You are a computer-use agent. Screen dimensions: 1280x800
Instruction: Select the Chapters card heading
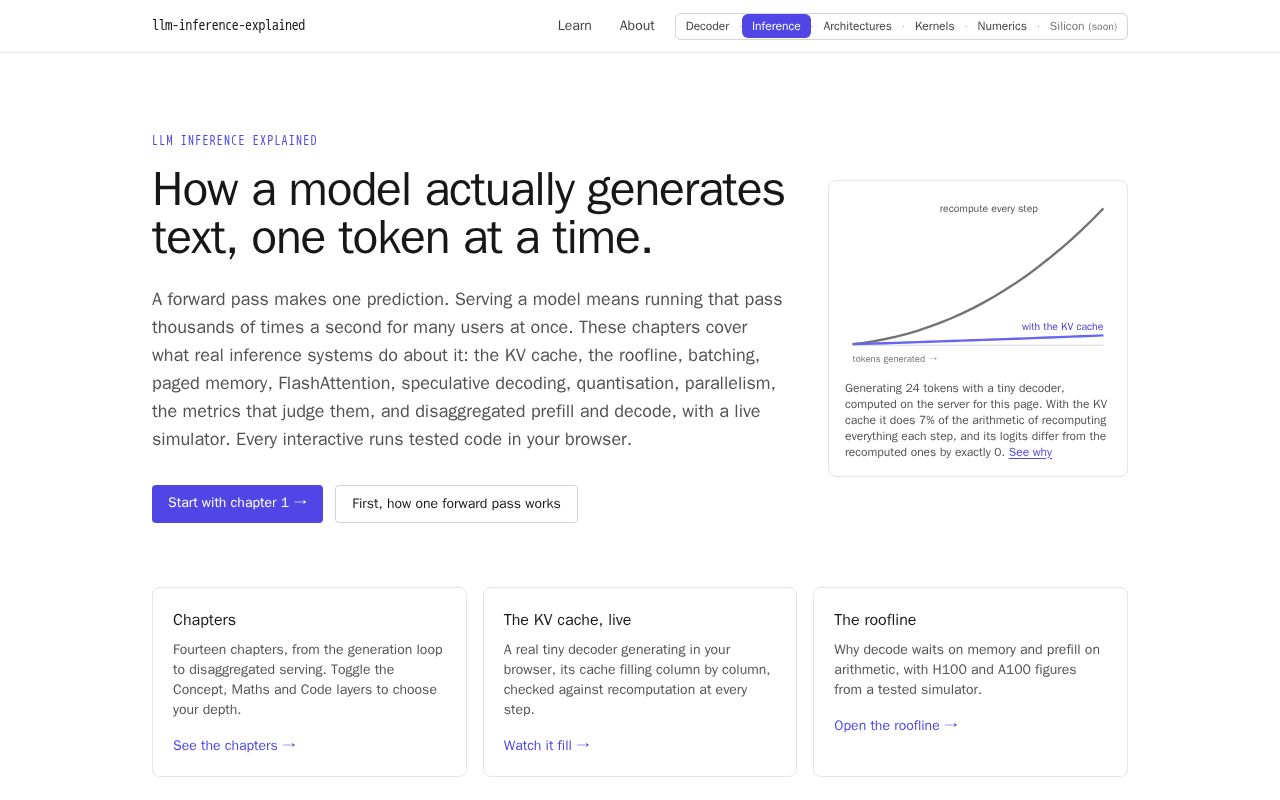click(x=204, y=620)
